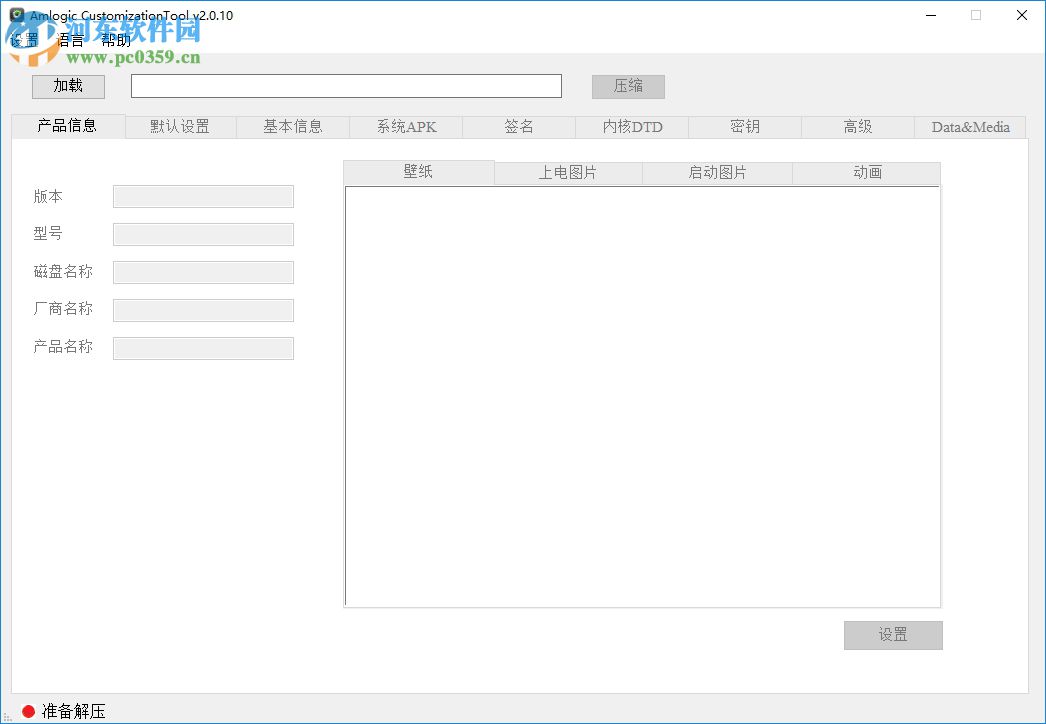Click the 压缩 button

pyautogui.click(x=628, y=86)
